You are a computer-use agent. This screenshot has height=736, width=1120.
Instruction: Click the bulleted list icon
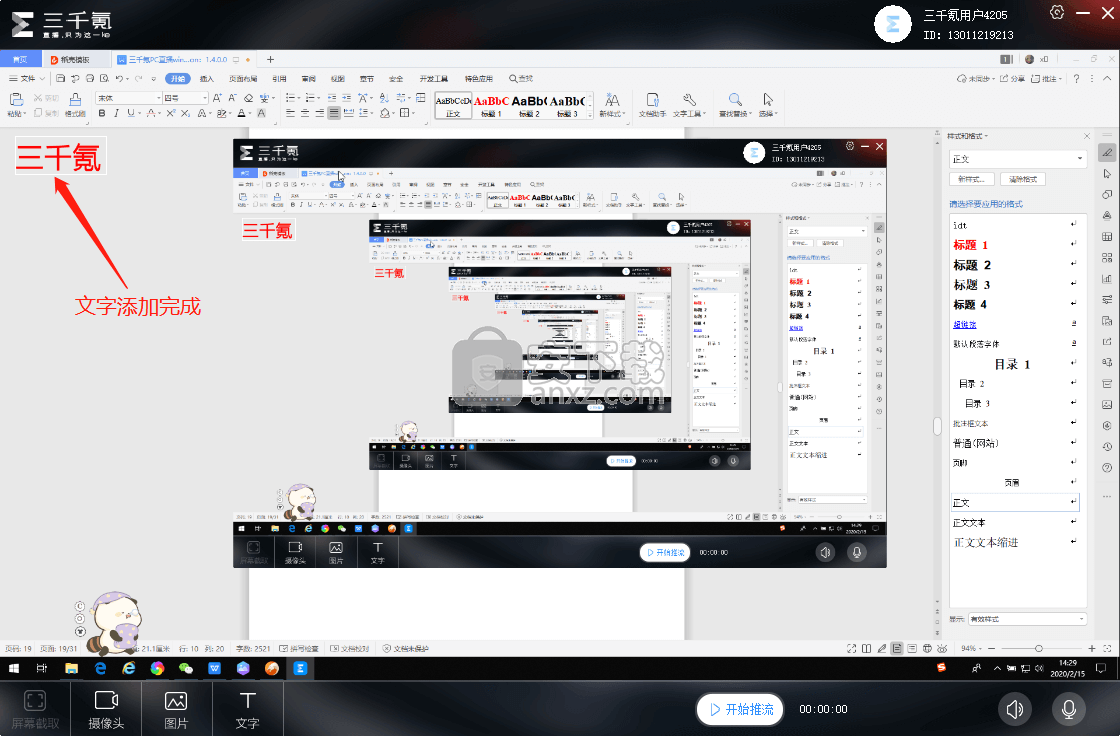291,98
